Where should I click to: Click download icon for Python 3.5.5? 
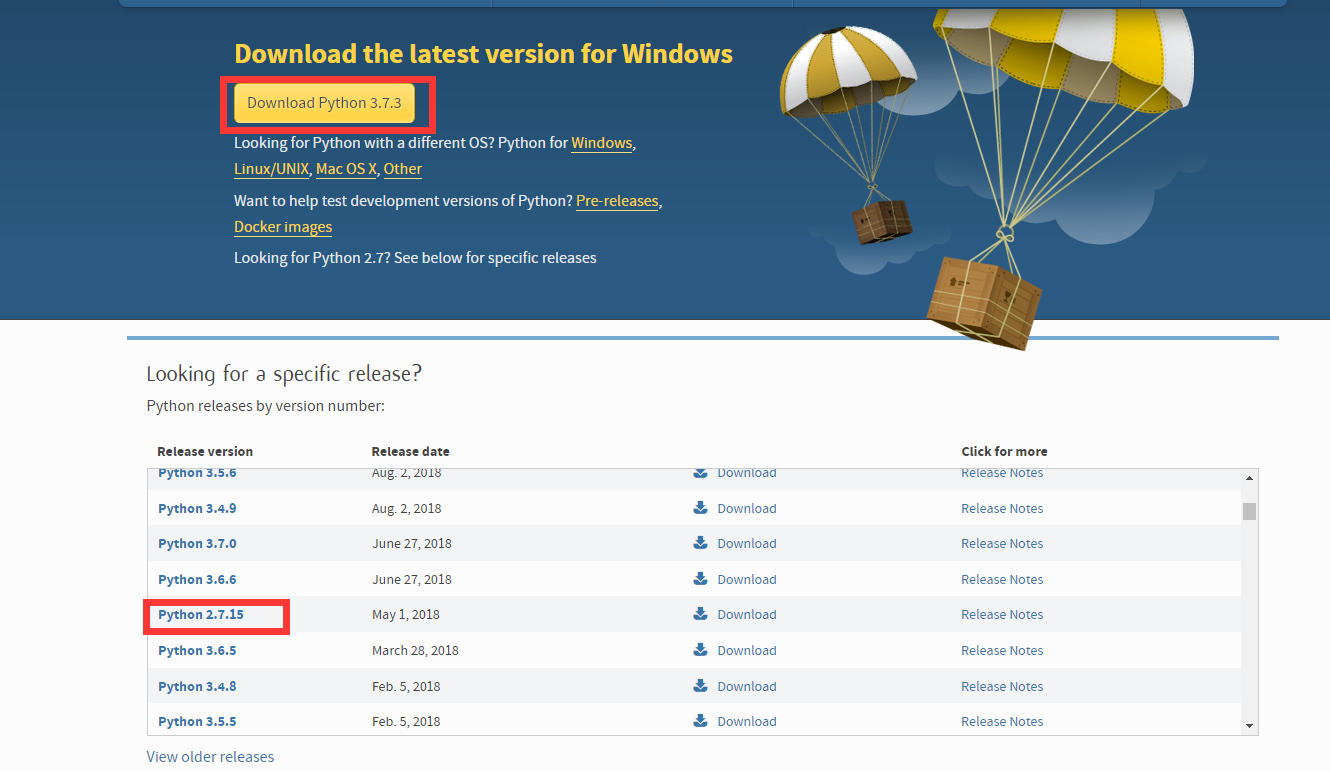[x=700, y=721]
